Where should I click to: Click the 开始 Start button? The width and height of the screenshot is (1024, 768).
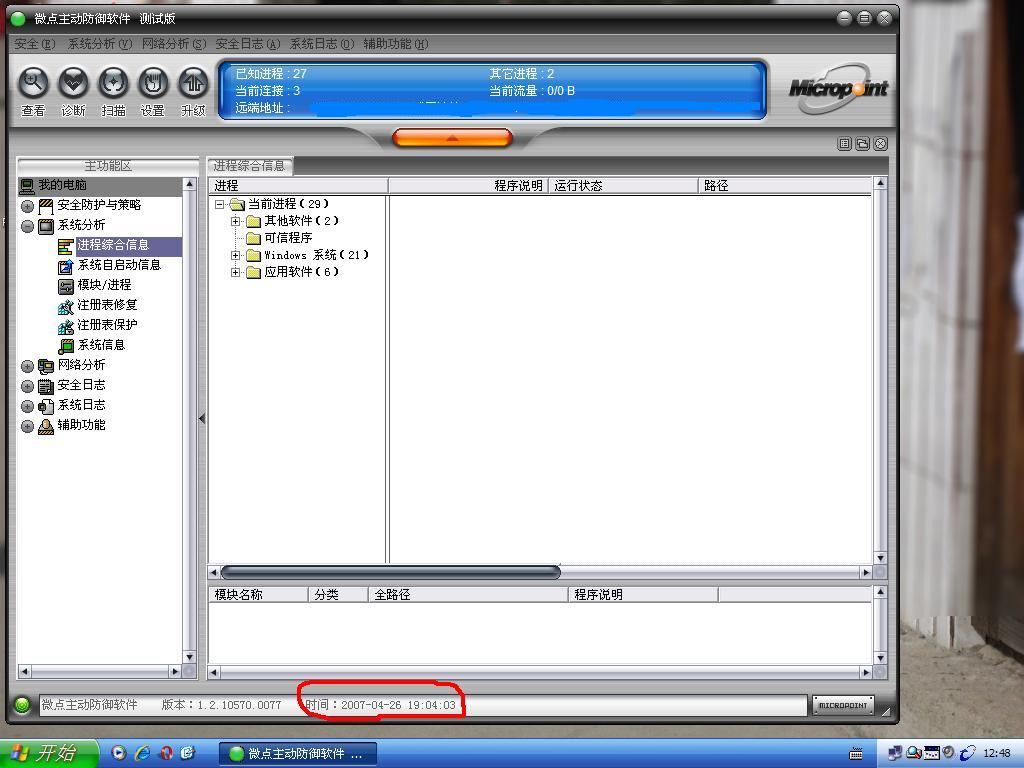48,753
